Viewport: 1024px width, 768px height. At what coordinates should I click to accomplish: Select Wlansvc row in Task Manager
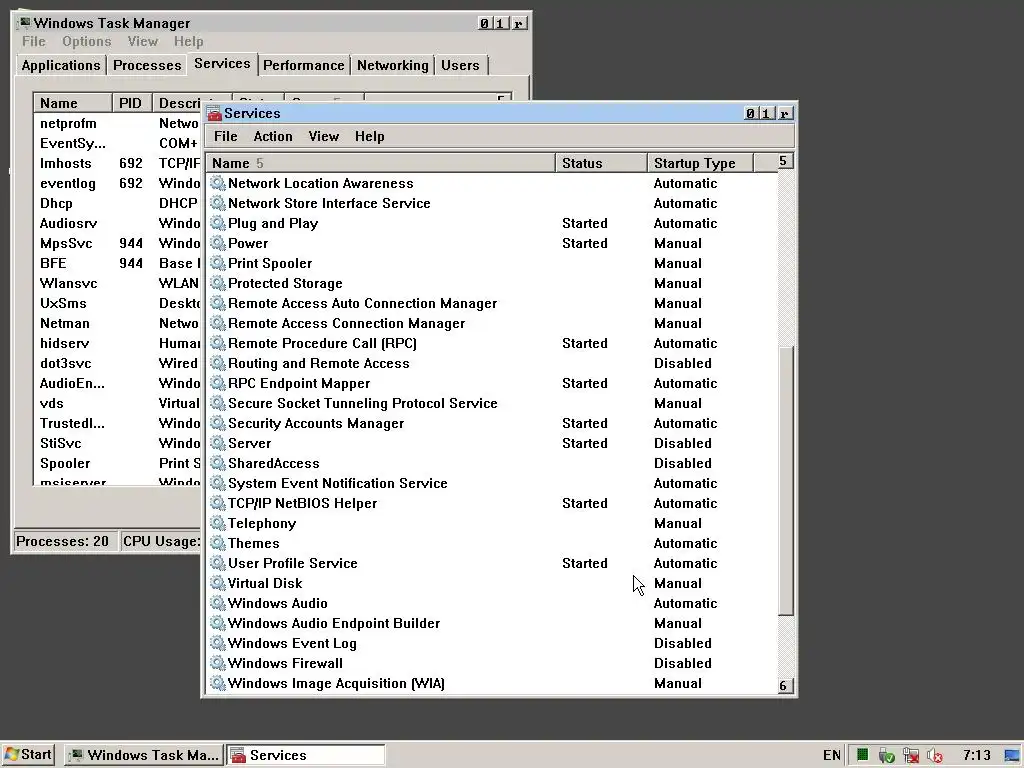[x=118, y=283]
